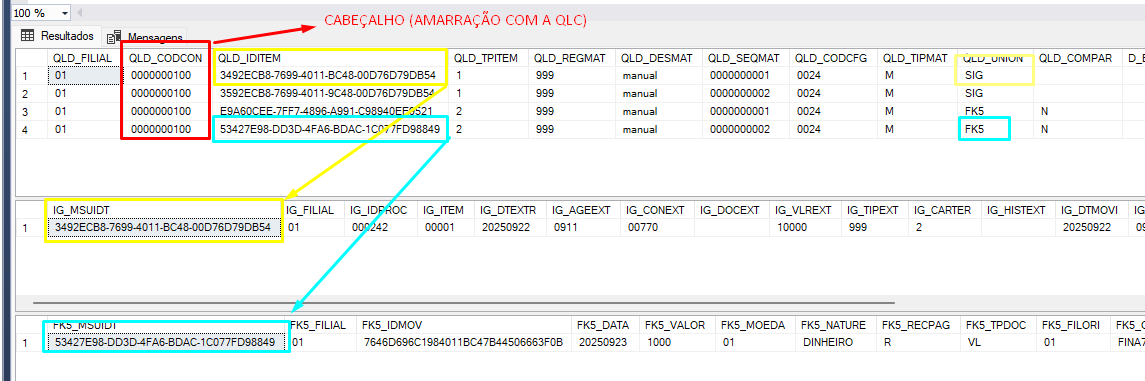Select the FK5_FILORI column header
The height and width of the screenshot is (381, 1145).
(1073, 325)
